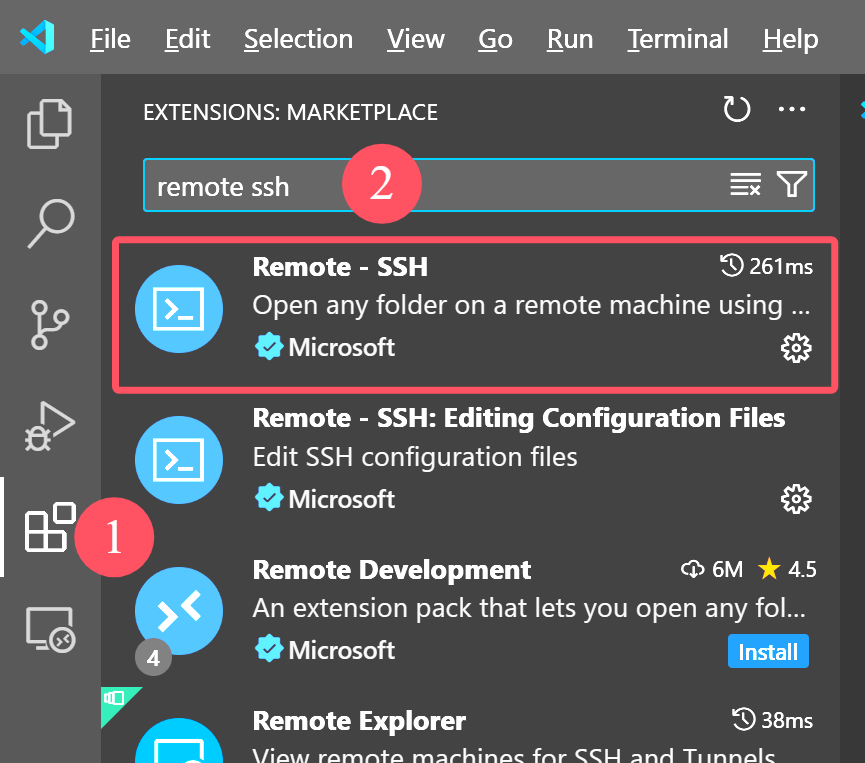Open Views and More Actions menu
The width and height of the screenshot is (865, 763).
pyautogui.click(x=792, y=109)
